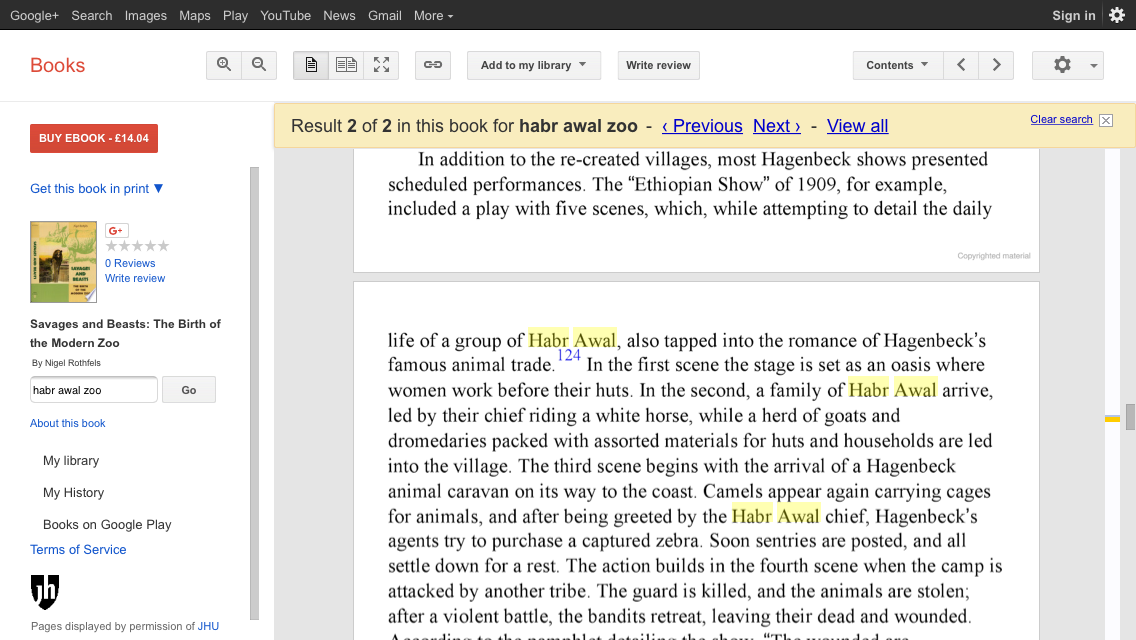This screenshot has width=1136, height=640.
Task: Click the Books logo heading
Action: pyautogui.click(x=57, y=65)
